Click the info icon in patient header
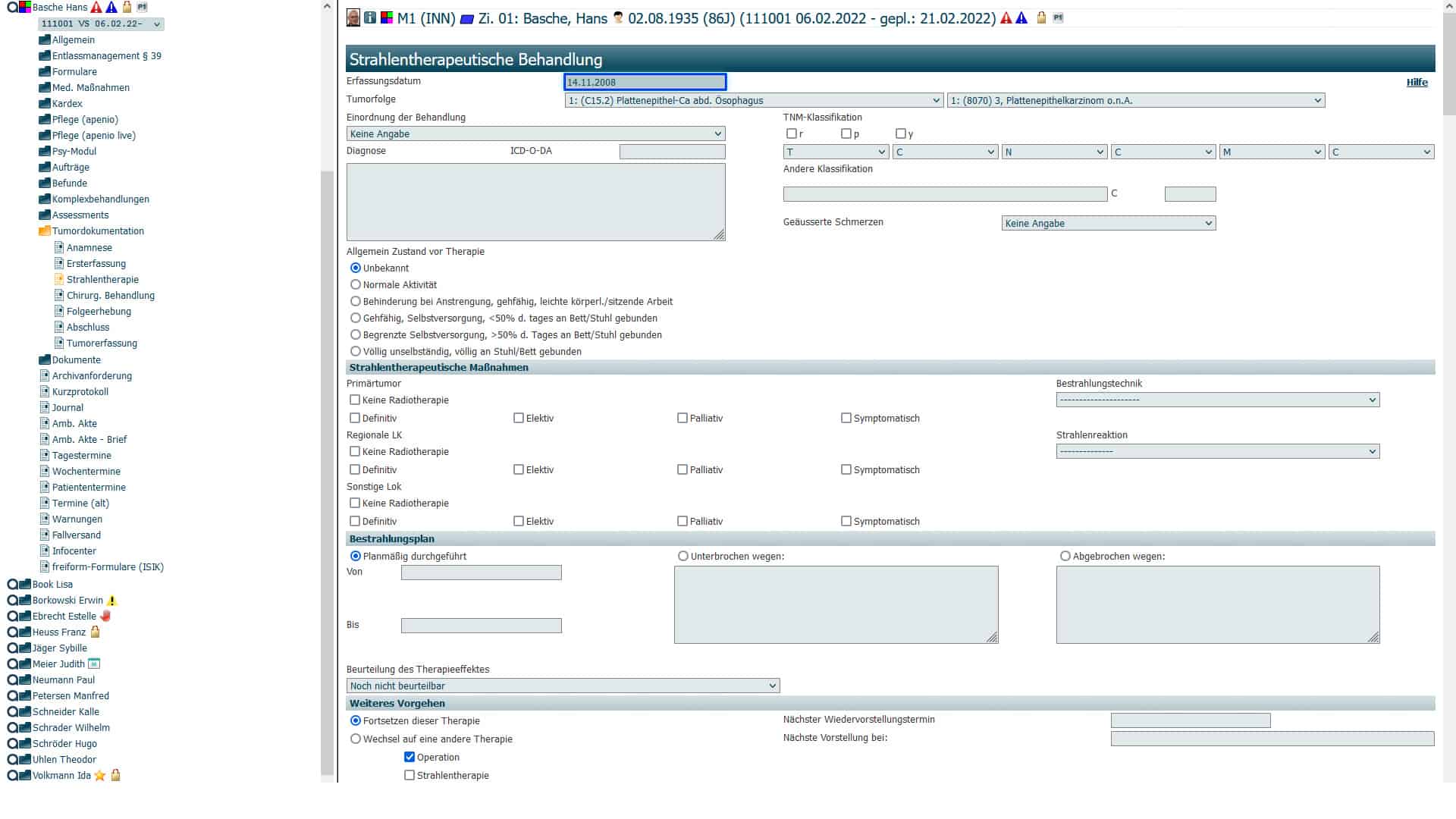This screenshot has width=1456, height=819. (x=370, y=17)
